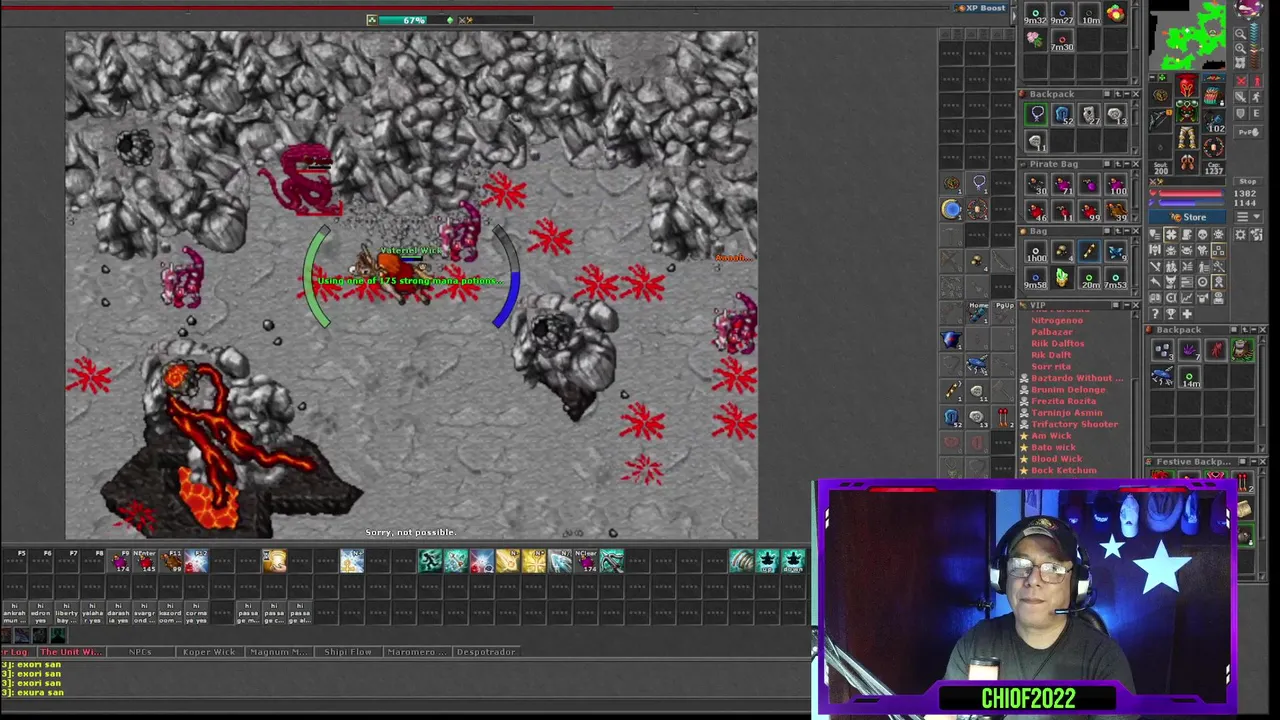The image size is (1280, 720).
Task: Collapse the VIP panel
Action: click(1127, 305)
